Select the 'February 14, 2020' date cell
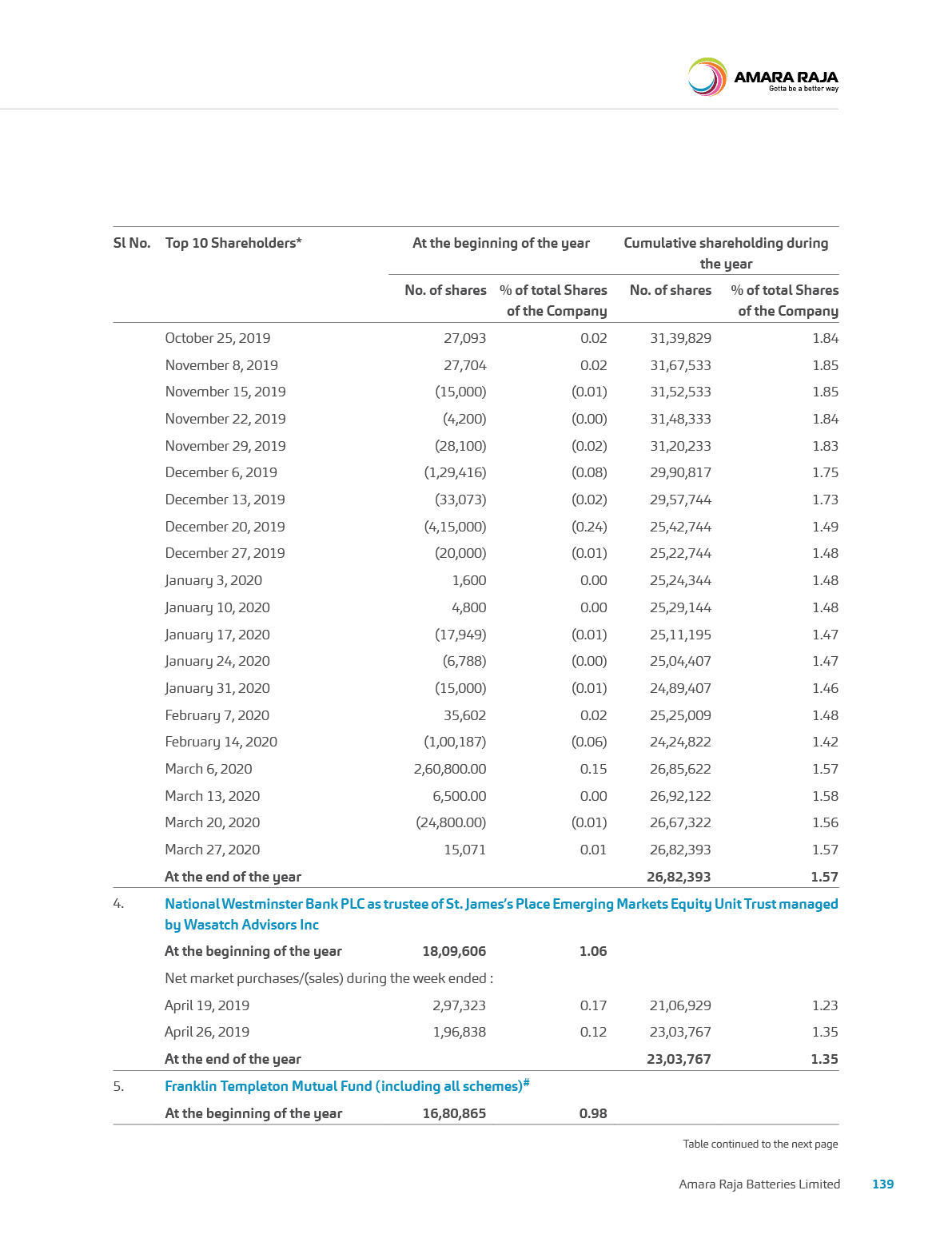 (x=221, y=742)
